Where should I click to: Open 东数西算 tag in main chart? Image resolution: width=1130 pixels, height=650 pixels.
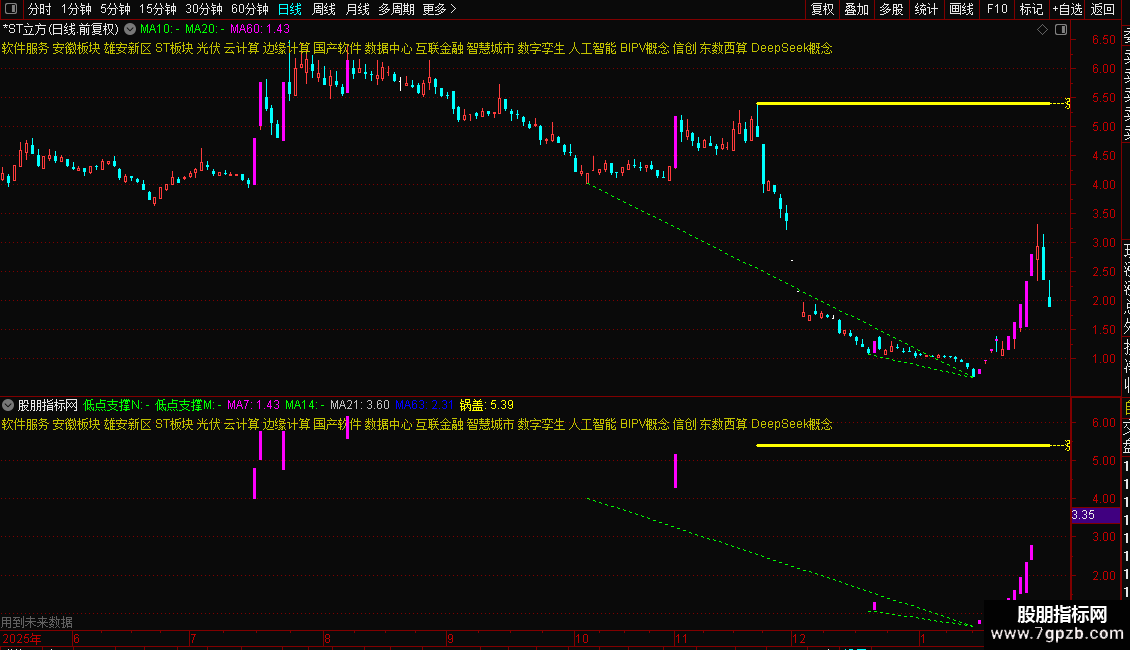click(724, 48)
